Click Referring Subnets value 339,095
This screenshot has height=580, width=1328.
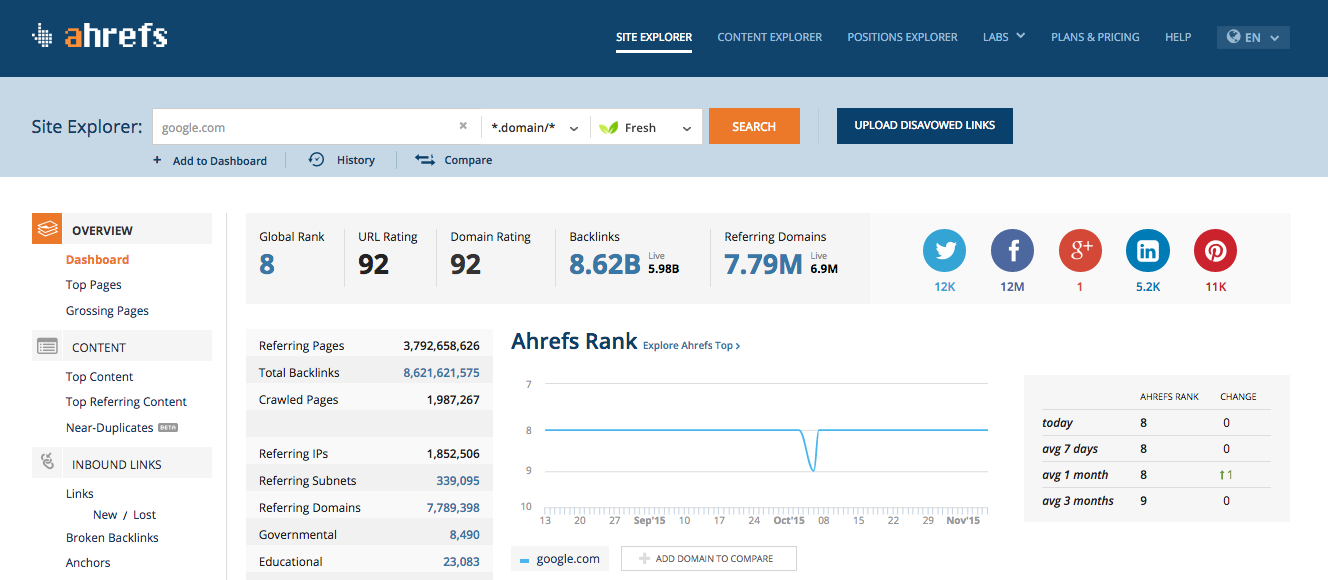point(458,481)
